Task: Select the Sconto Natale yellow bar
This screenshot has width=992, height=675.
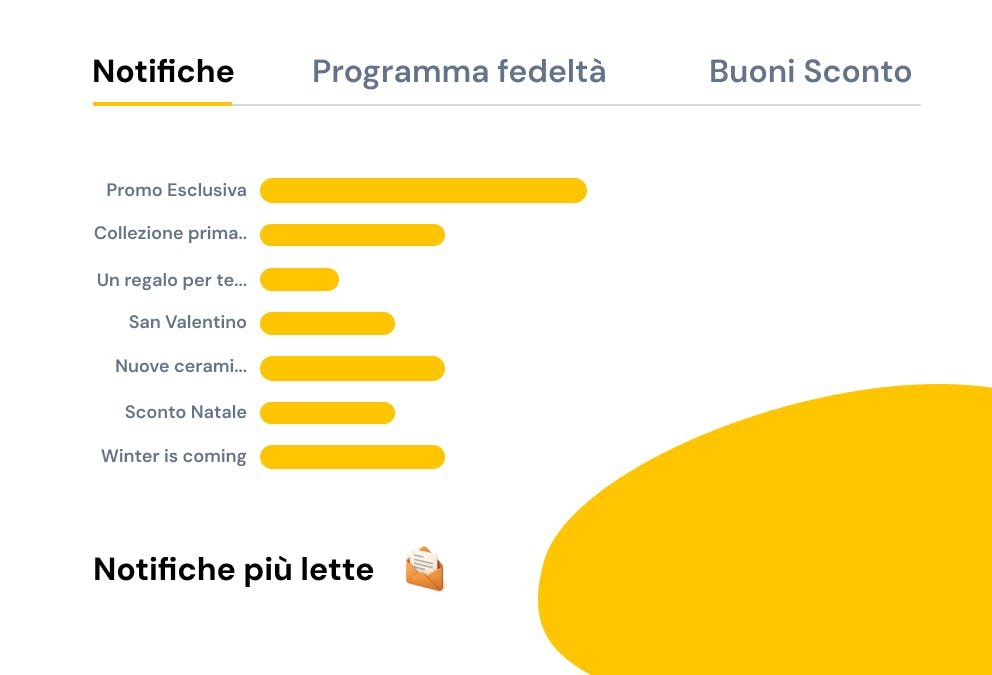Action: click(x=327, y=412)
